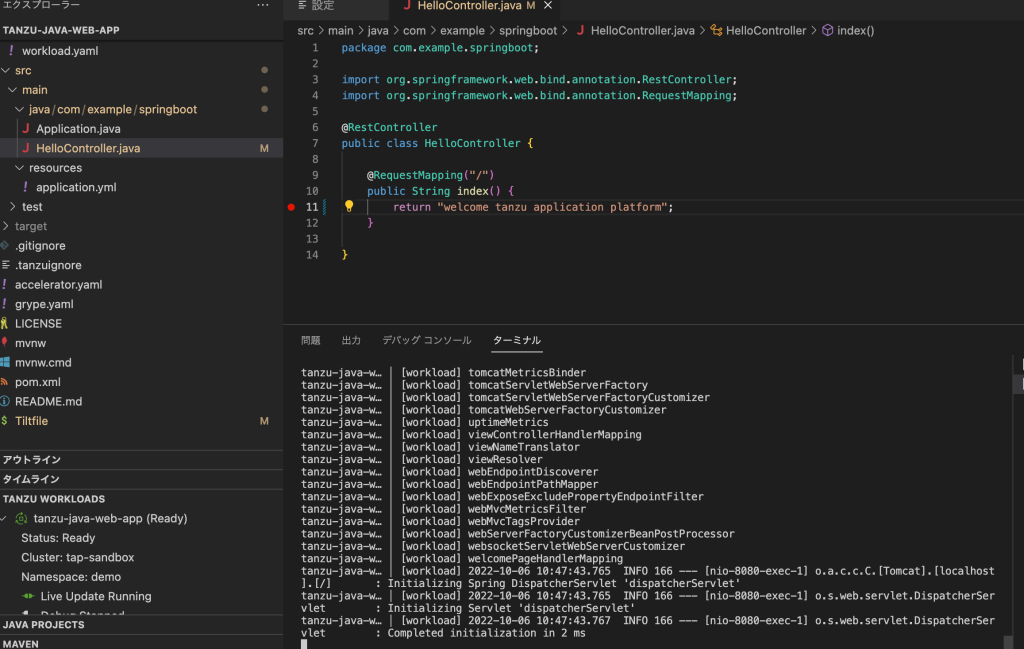Click the tanzu-java-web-app workload status icon

[x=21, y=518]
